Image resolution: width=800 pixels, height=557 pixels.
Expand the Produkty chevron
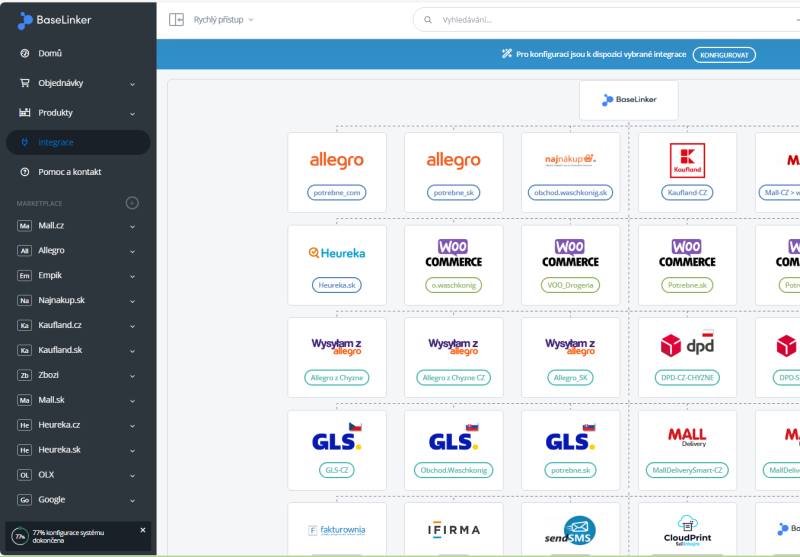point(132,113)
